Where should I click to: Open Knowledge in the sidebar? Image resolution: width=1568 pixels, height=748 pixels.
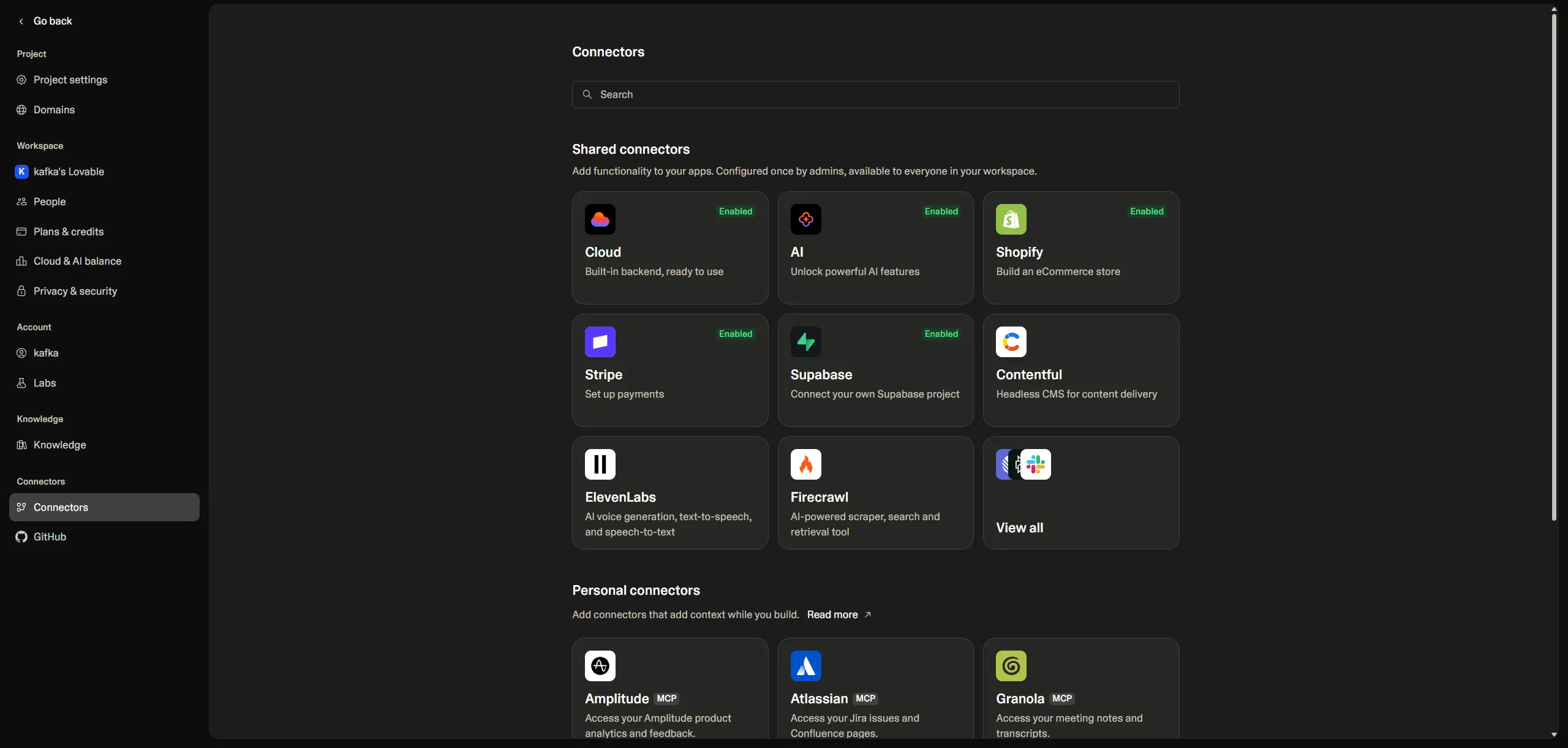tap(59, 445)
